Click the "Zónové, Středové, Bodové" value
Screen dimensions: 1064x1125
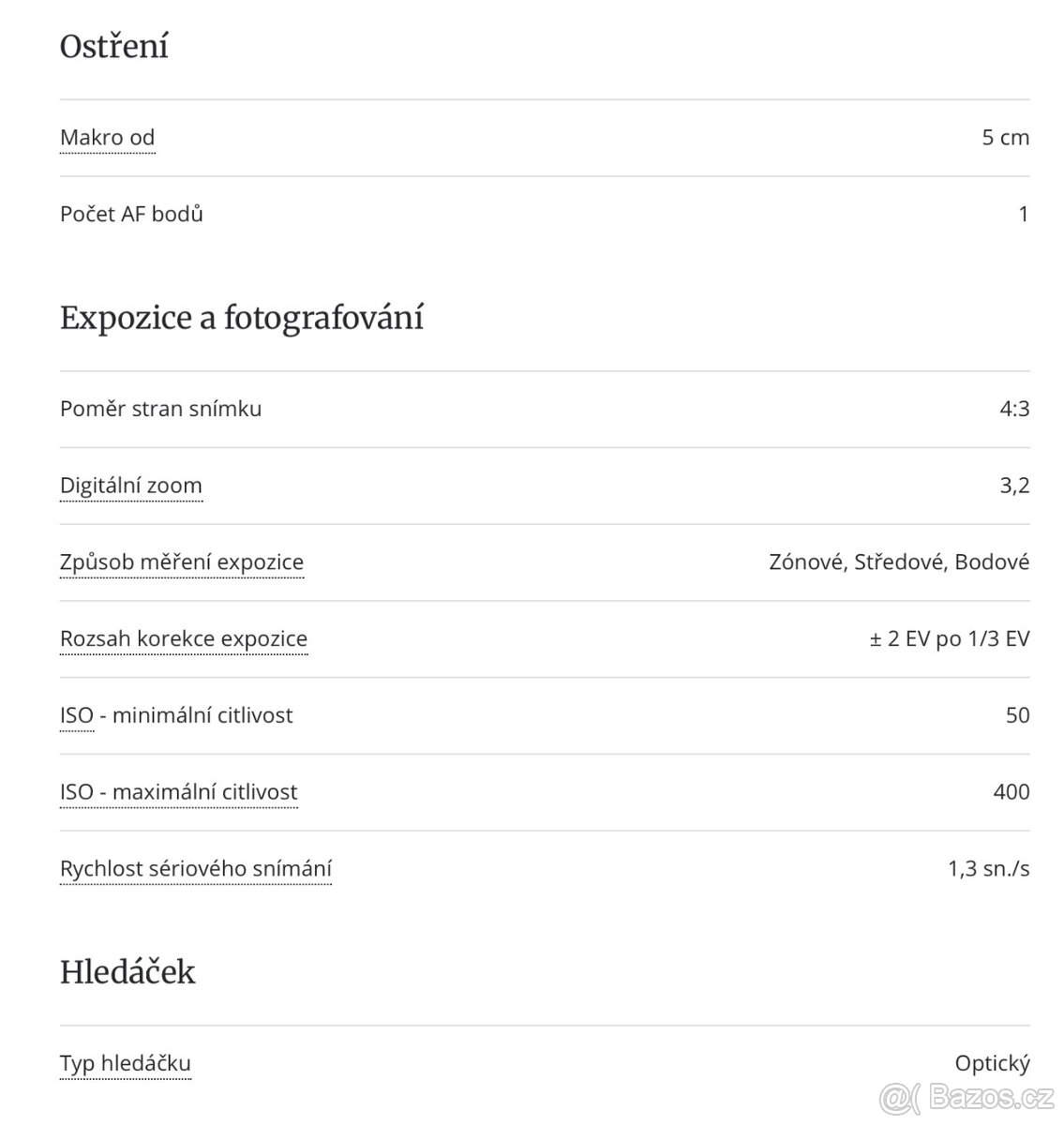(x=898, y=562)
